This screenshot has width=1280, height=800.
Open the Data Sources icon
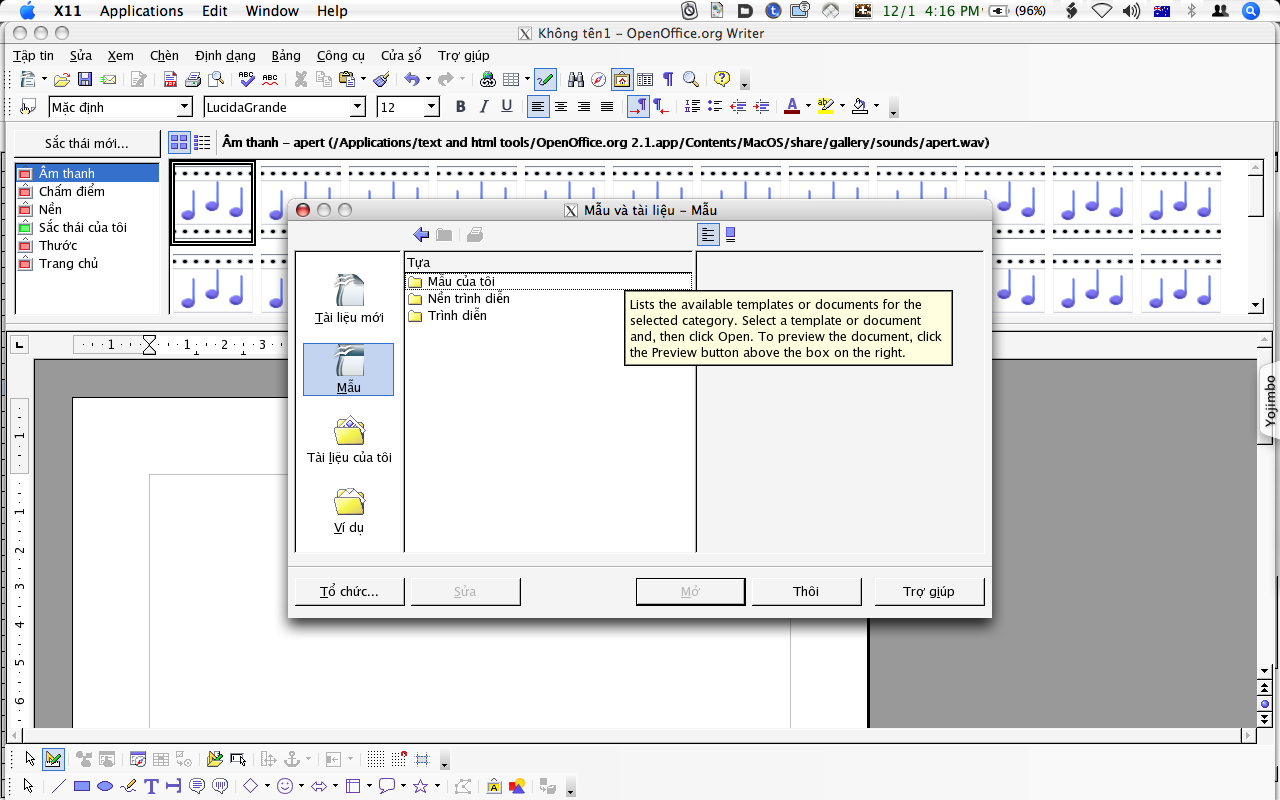click(x=645, y=80)
